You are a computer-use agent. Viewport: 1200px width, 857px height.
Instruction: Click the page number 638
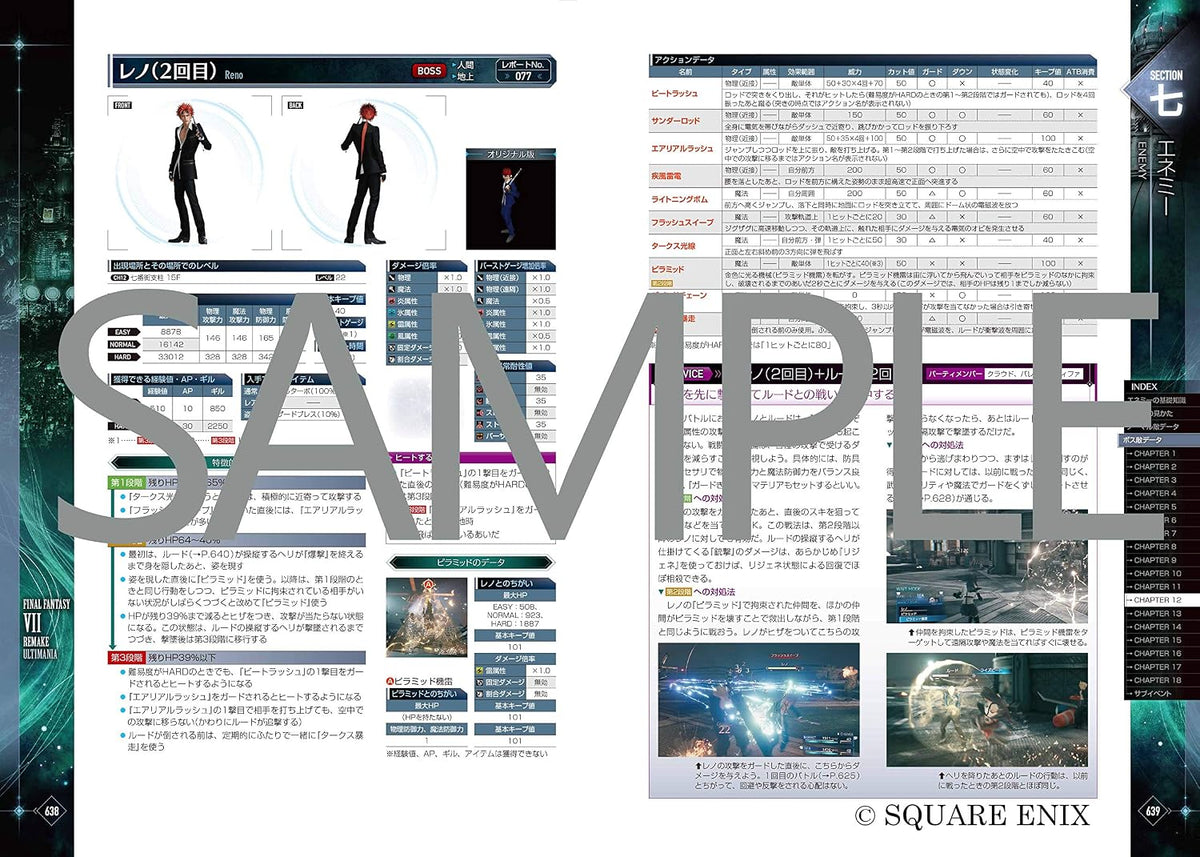click(52, 811)
